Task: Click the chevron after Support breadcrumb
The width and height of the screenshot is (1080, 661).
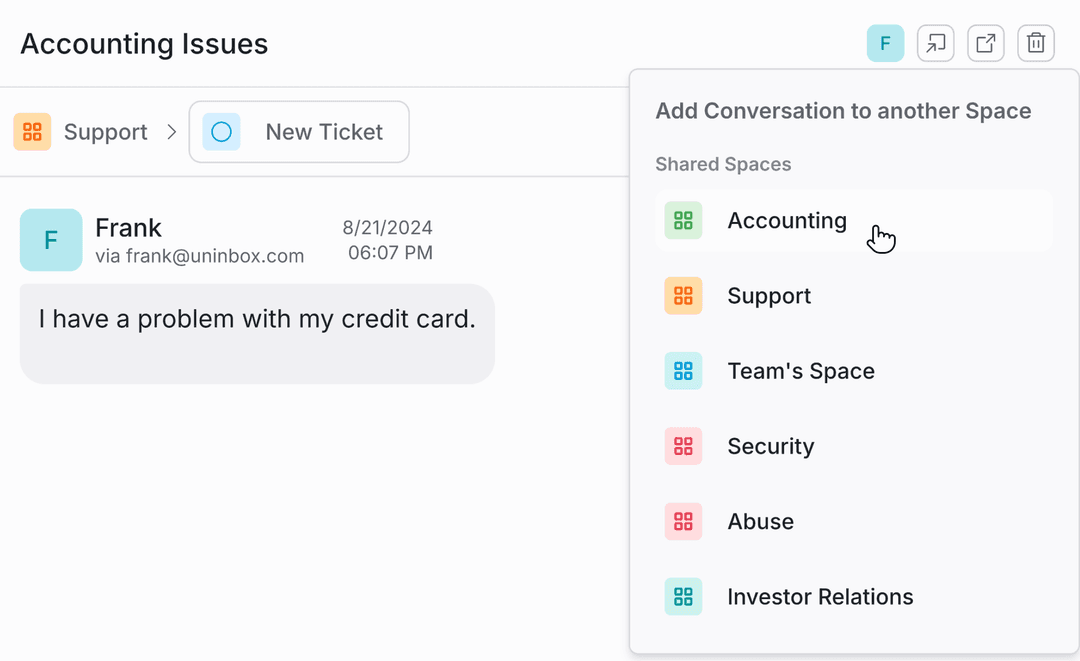Action: [171, 132]
